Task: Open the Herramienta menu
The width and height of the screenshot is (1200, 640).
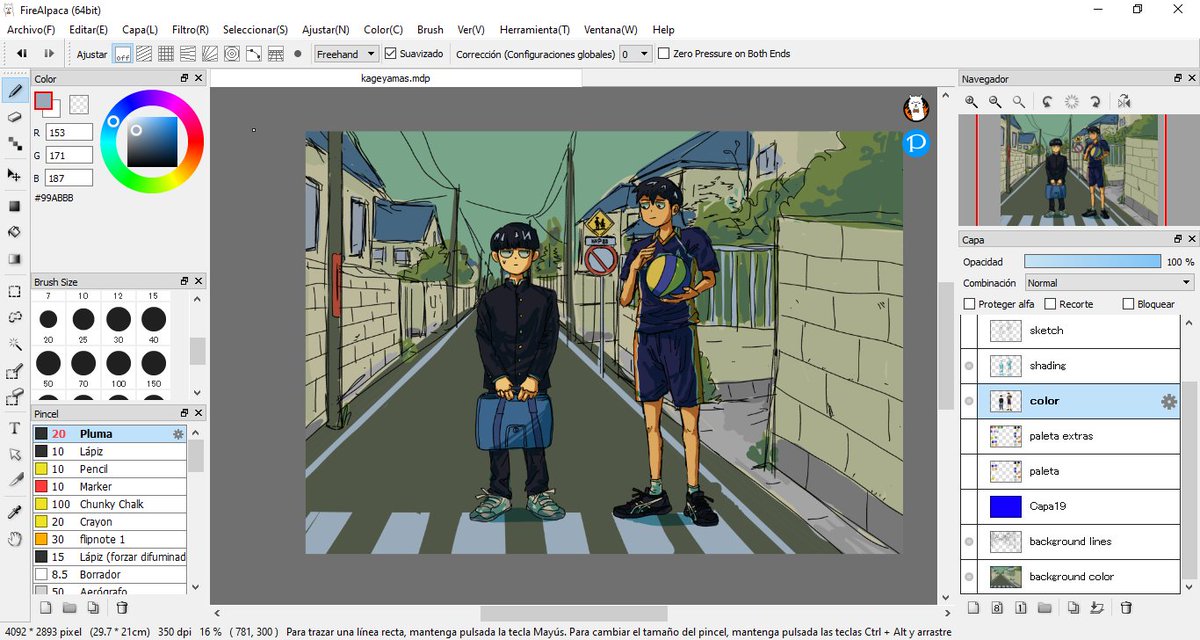Action: 534,29
